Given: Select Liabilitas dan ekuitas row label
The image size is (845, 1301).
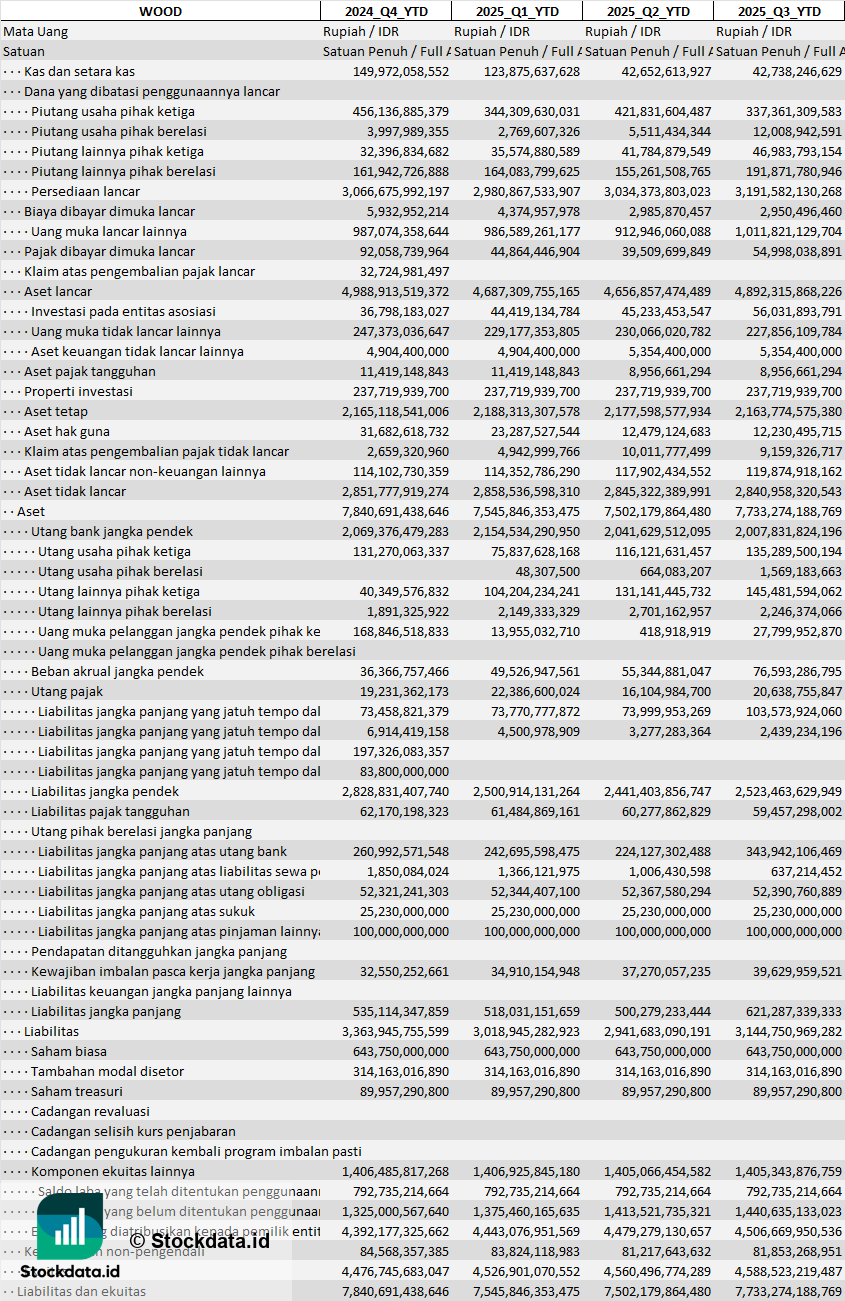Looking at the screenshot, I should click(x=81, y=1291).
